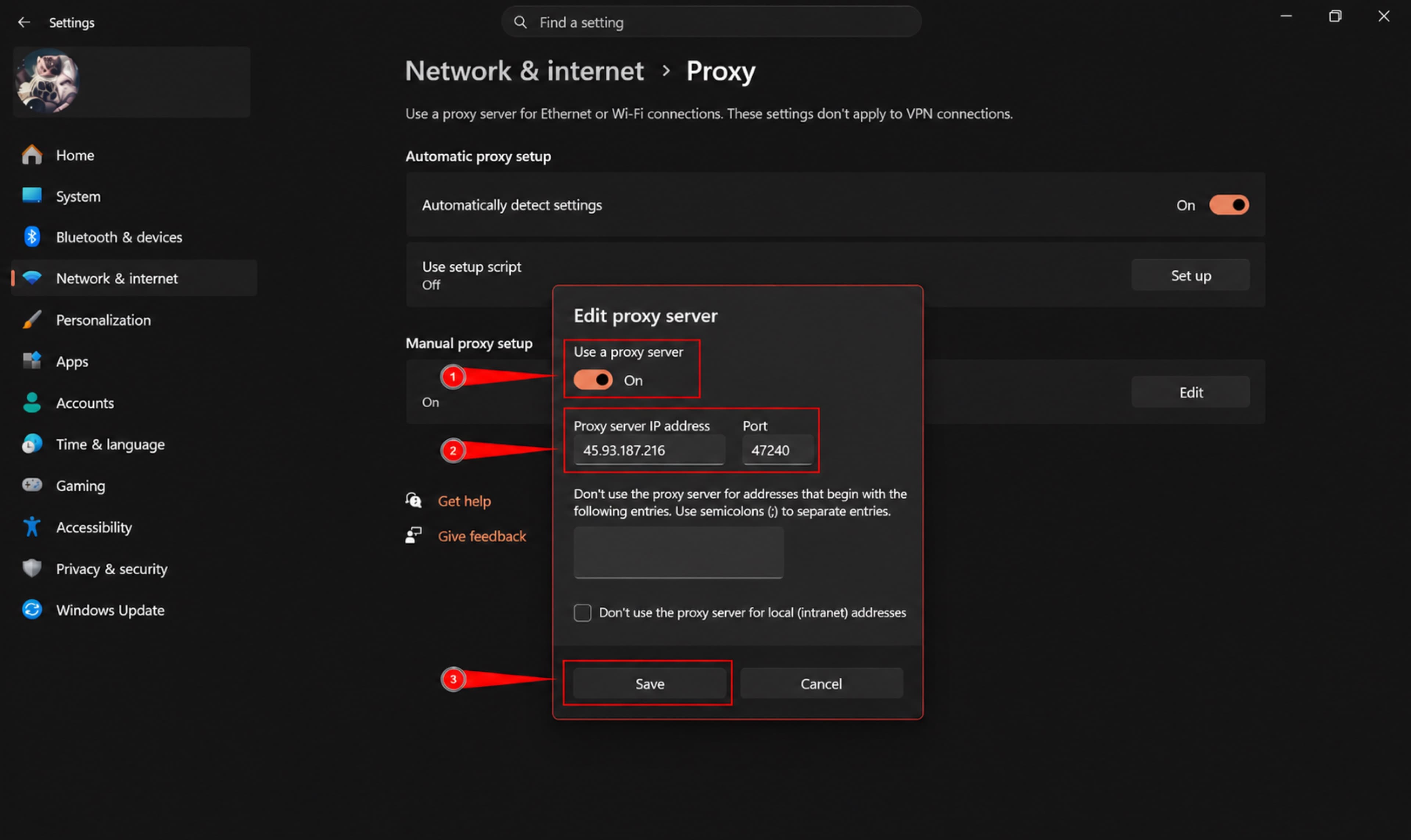The image size is (1411, 840).
Task: Click the Manual proxy setup heading
Action: [x=469, y=343]
